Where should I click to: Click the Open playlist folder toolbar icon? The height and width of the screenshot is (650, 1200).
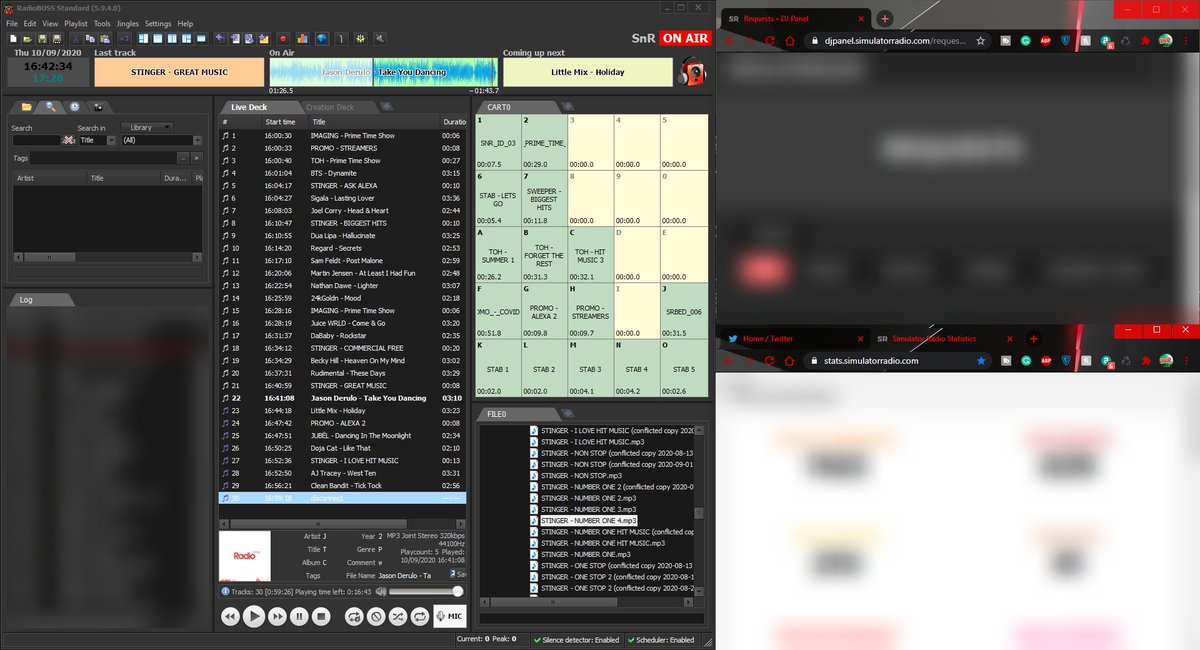click(28, 38)
